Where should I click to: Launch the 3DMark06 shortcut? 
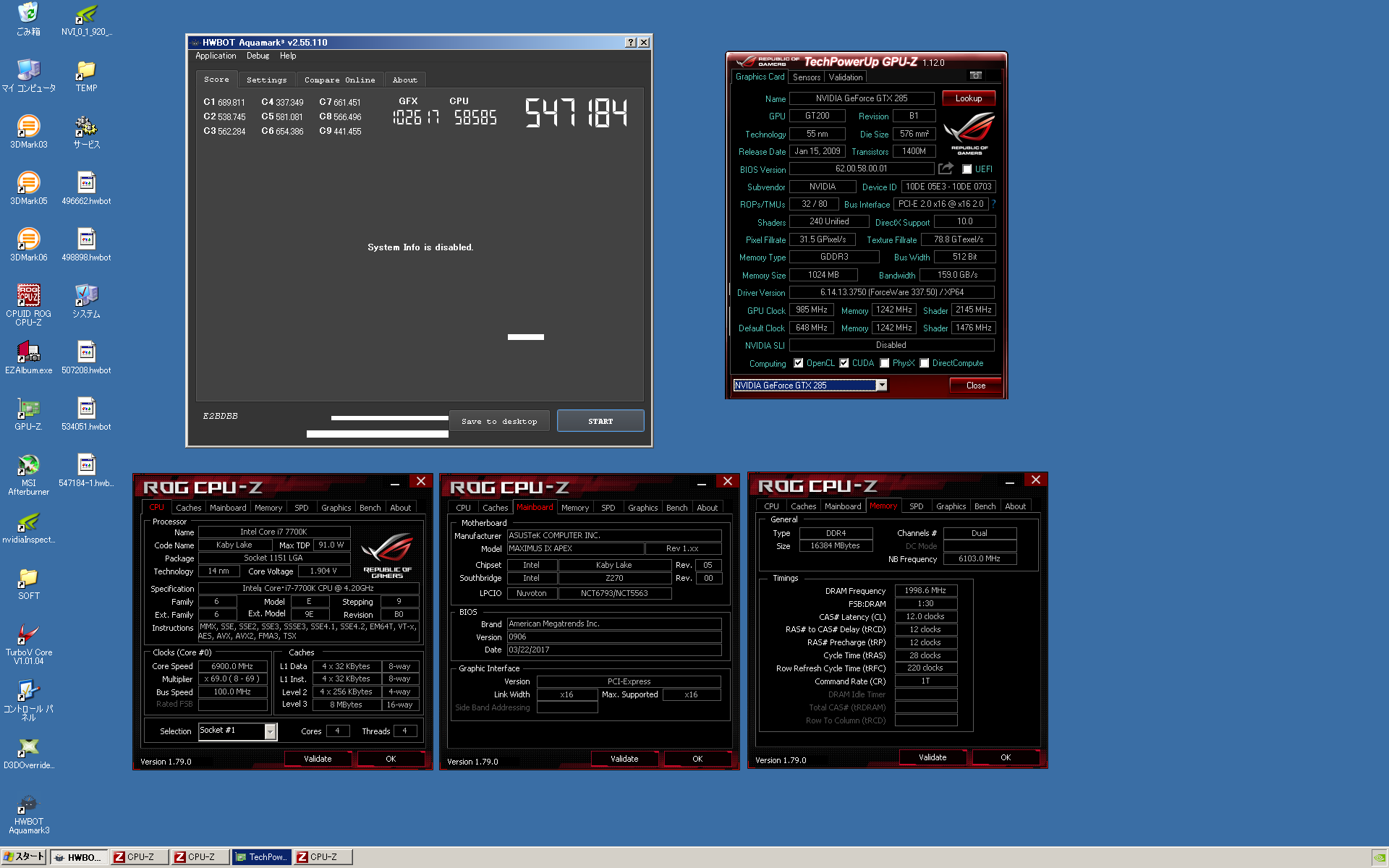(28, 245)
